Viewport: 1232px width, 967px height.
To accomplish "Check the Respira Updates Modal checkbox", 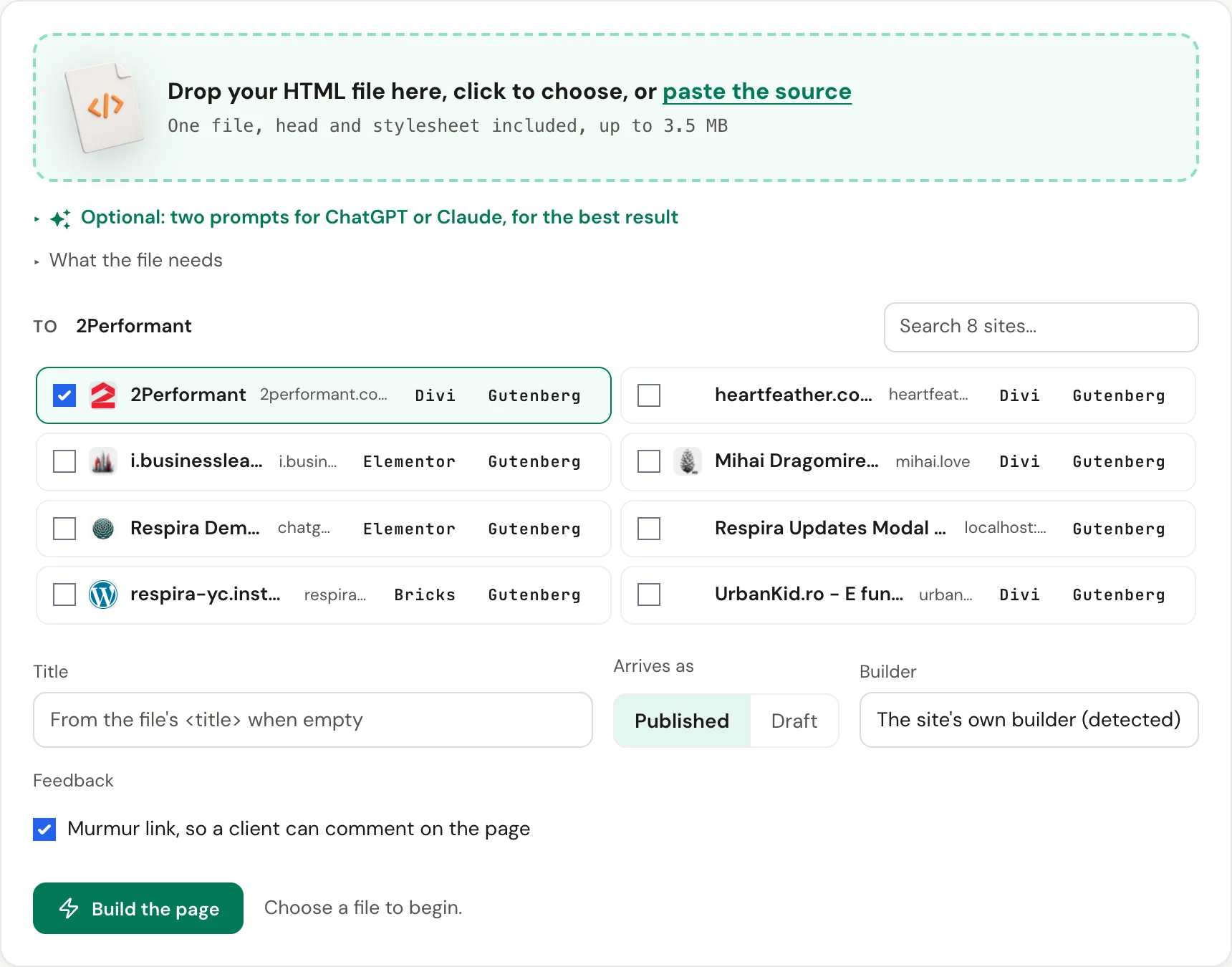I will [x=649, y=529].
